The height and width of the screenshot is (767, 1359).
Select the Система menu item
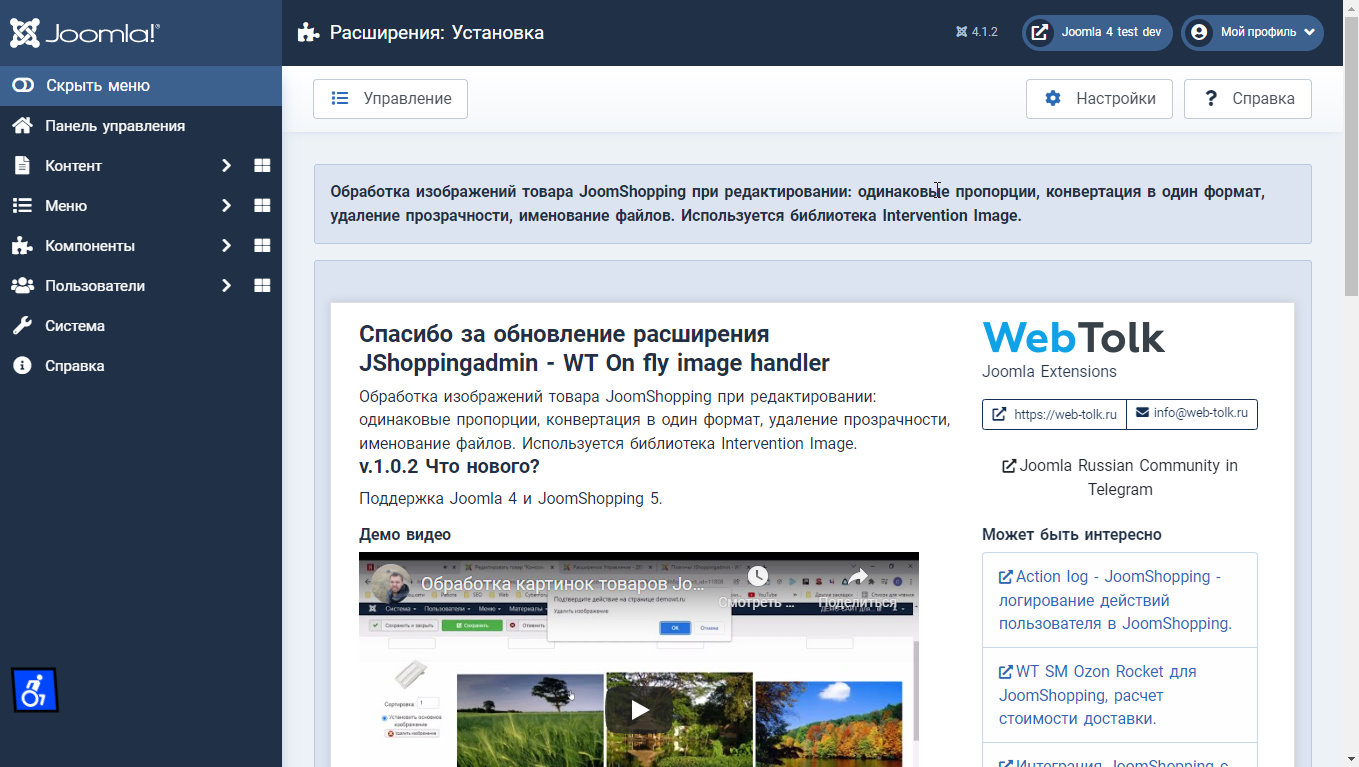tap(75, 326)
